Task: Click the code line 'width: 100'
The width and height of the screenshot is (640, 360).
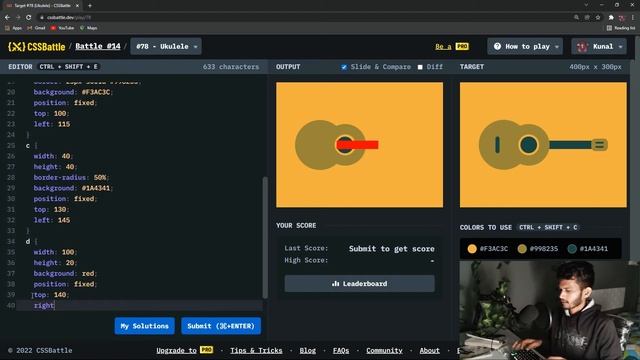Action: [x=55, y=252]
